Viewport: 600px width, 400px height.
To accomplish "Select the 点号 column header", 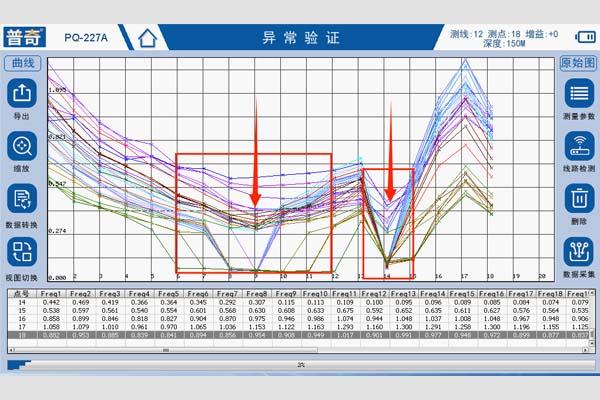I will 21,294.
